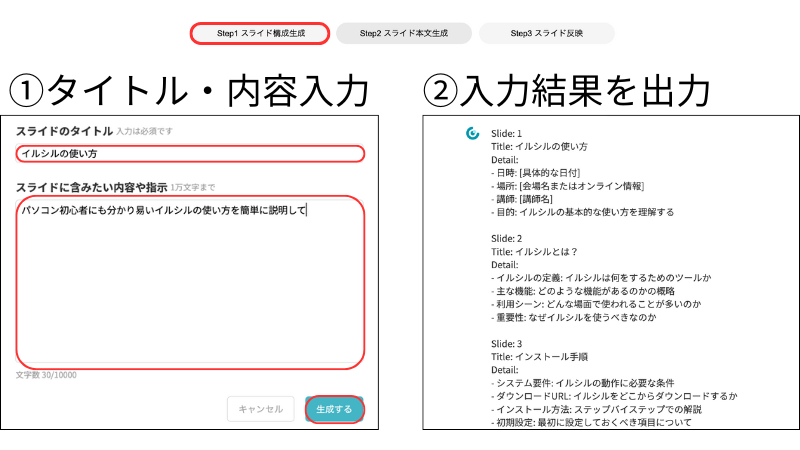The width and height of the screenshot is (800, 450).
Task: Click the 'Slide: 3' heading text
Action: click(x=506, y=344)
